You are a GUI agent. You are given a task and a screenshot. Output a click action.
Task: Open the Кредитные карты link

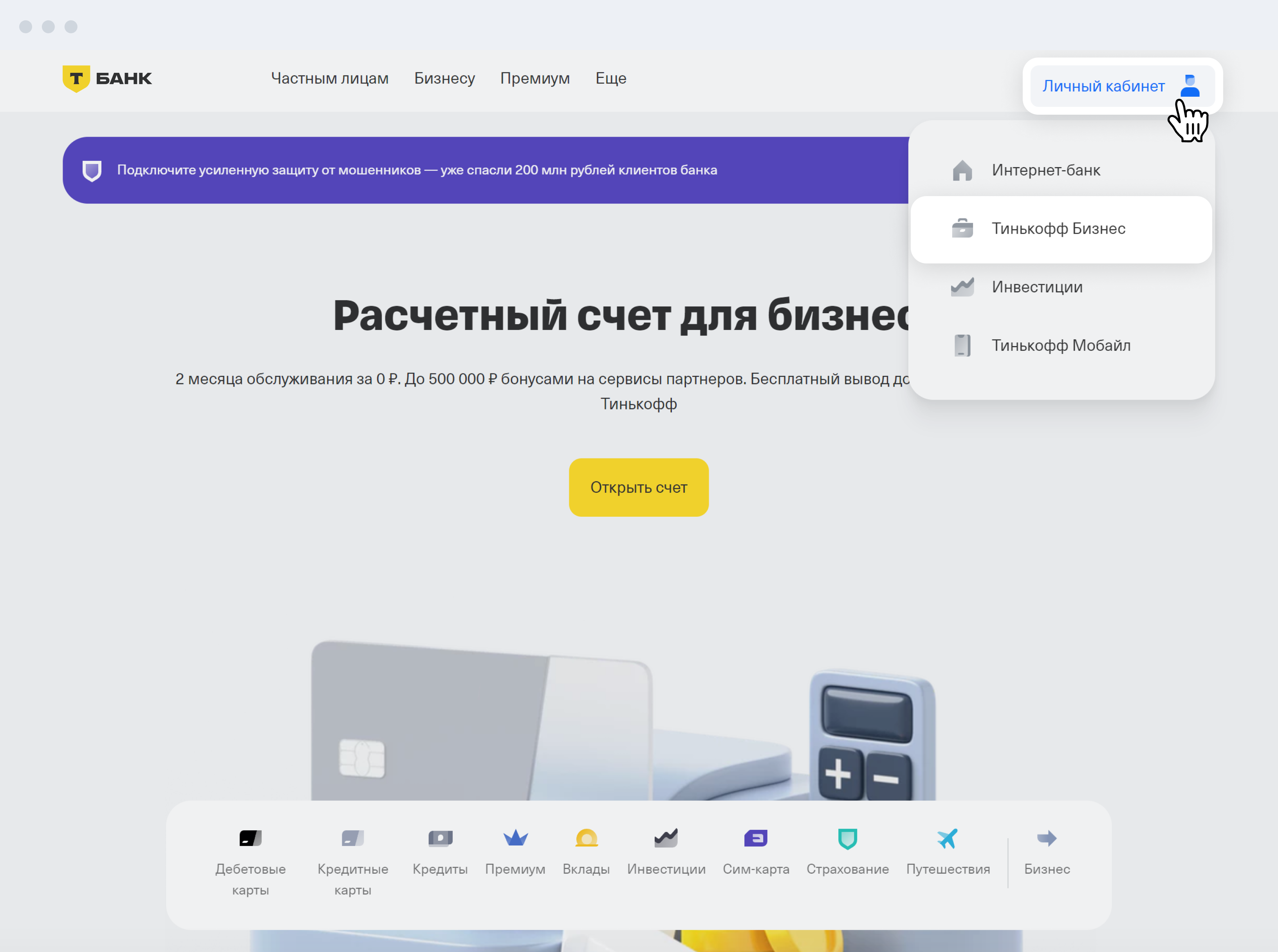pos(353,879)
